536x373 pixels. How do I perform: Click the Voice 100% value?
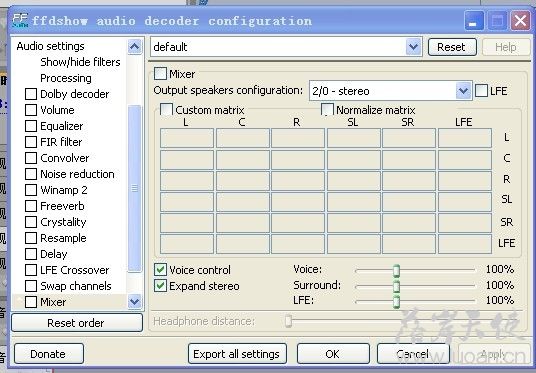(499, 269)
